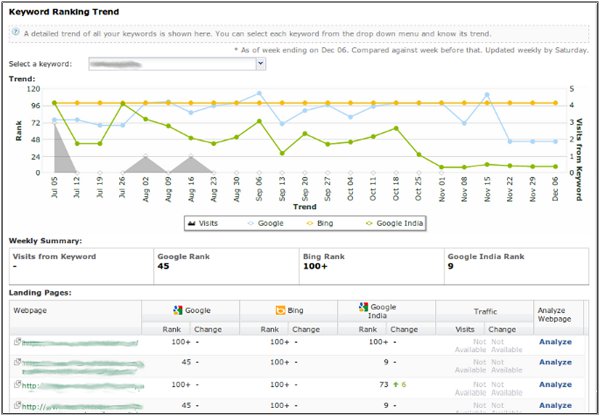Click the Google India data point at Sep 13
This screenshot has width=600, height=416.
pyautogui.click(x=282, y=153)
